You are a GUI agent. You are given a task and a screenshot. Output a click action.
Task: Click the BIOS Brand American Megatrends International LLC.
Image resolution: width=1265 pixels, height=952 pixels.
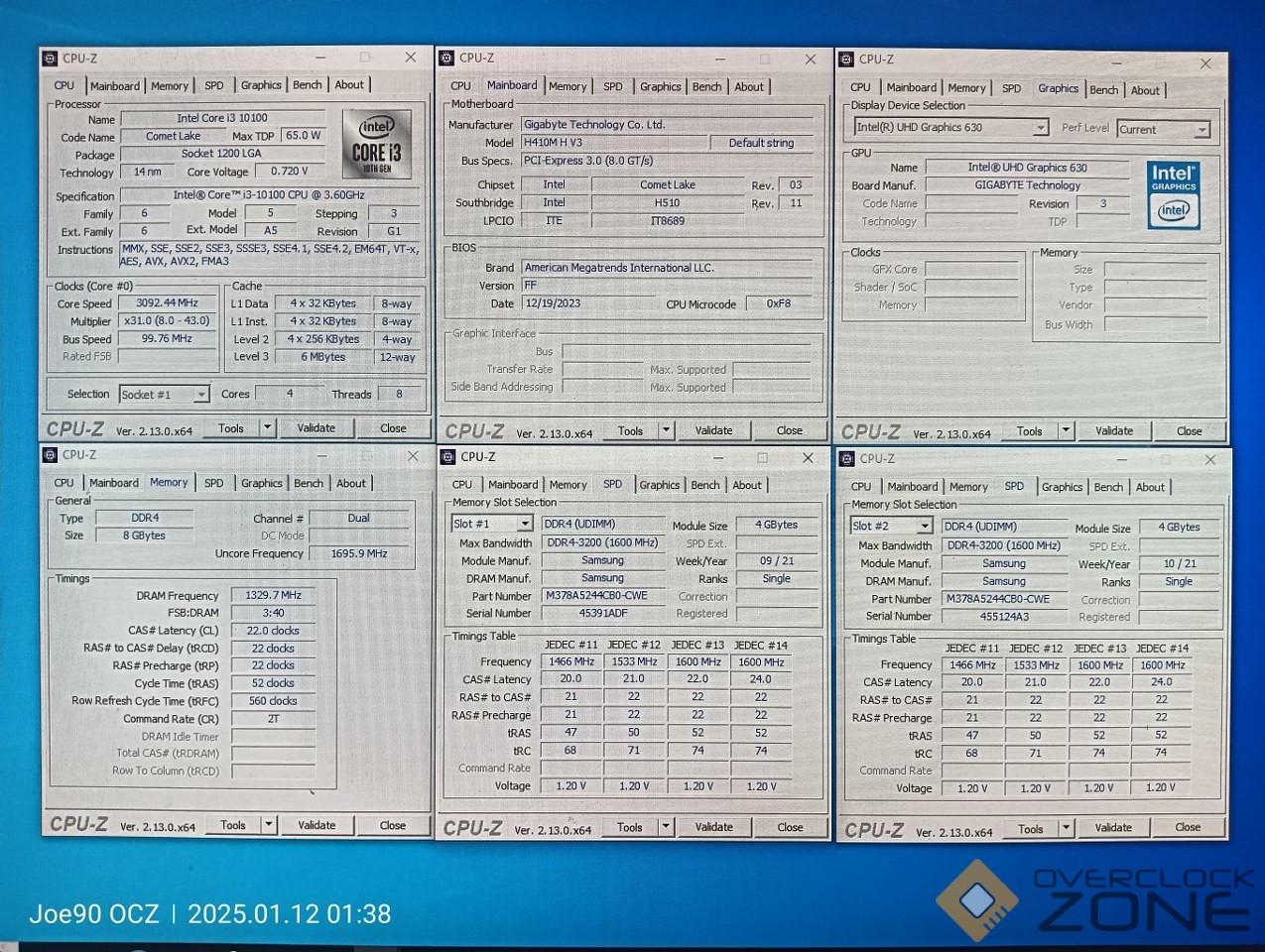[667, 268]
